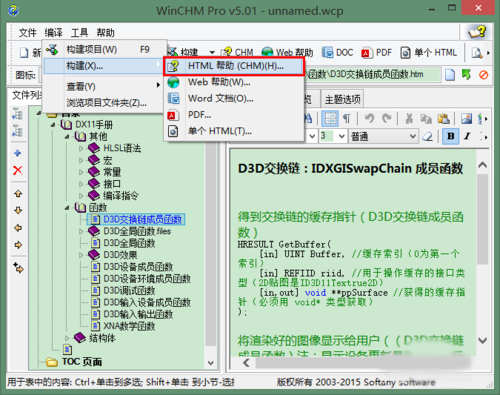The image size is (500, 395).
Task: Switch to the 主题选项 tab
Action: point(342,99)
